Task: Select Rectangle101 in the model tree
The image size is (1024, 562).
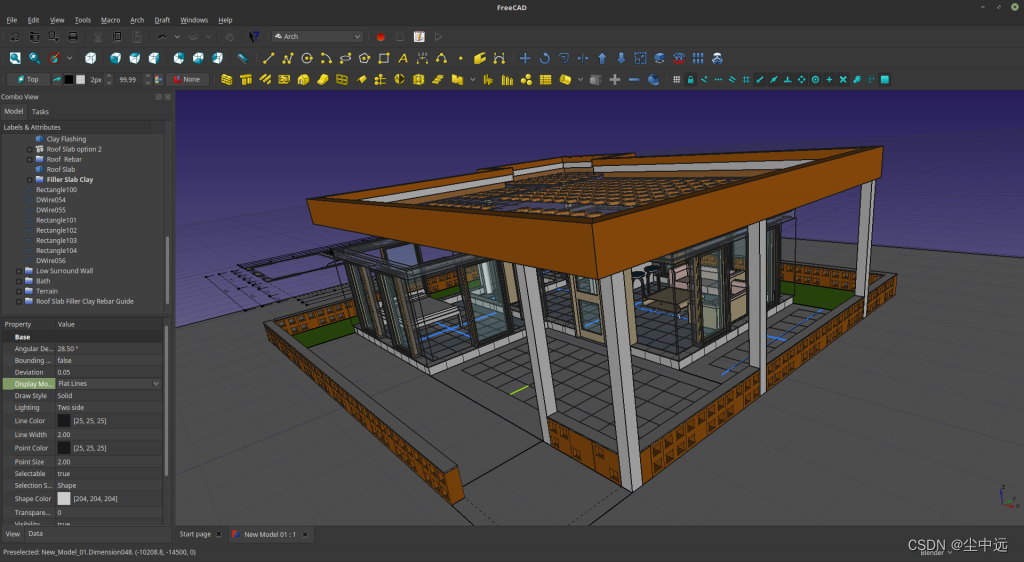Action: point(56,221)
